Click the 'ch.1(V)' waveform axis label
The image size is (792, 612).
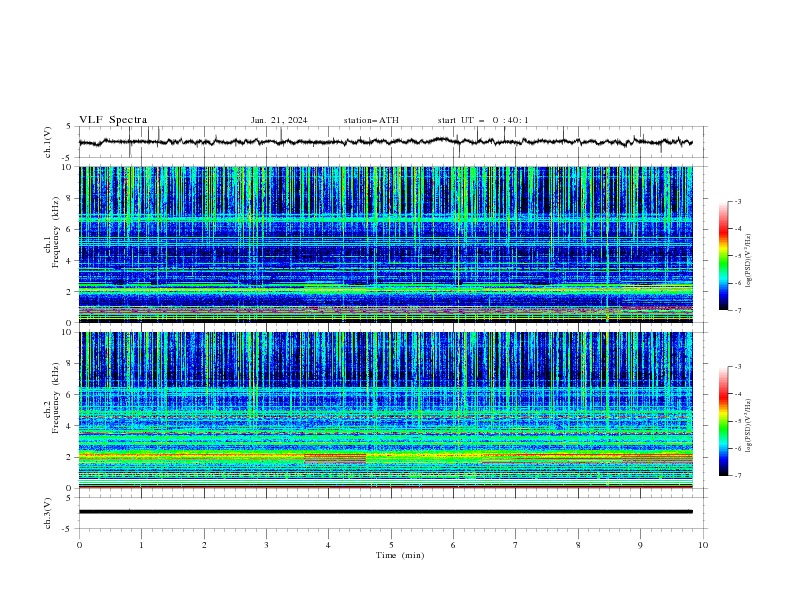click(x=48, y=142)
